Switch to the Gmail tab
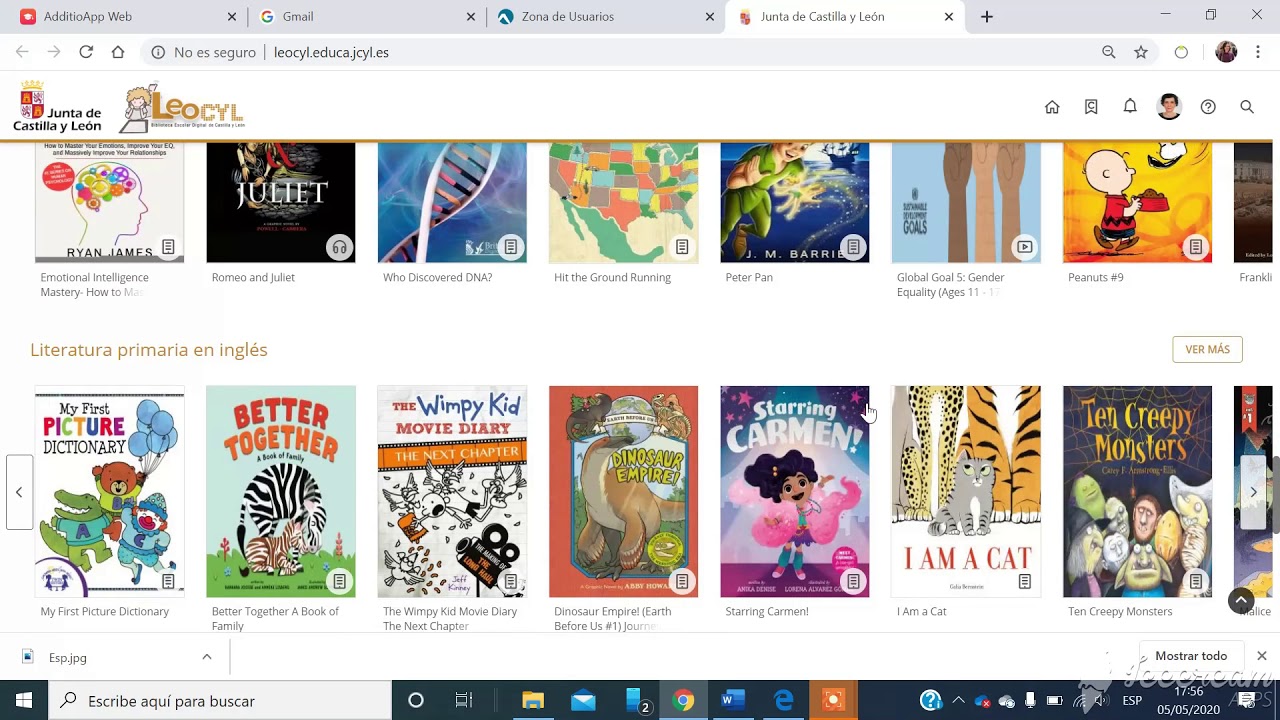1280x720 pixels. coord(366,17)
